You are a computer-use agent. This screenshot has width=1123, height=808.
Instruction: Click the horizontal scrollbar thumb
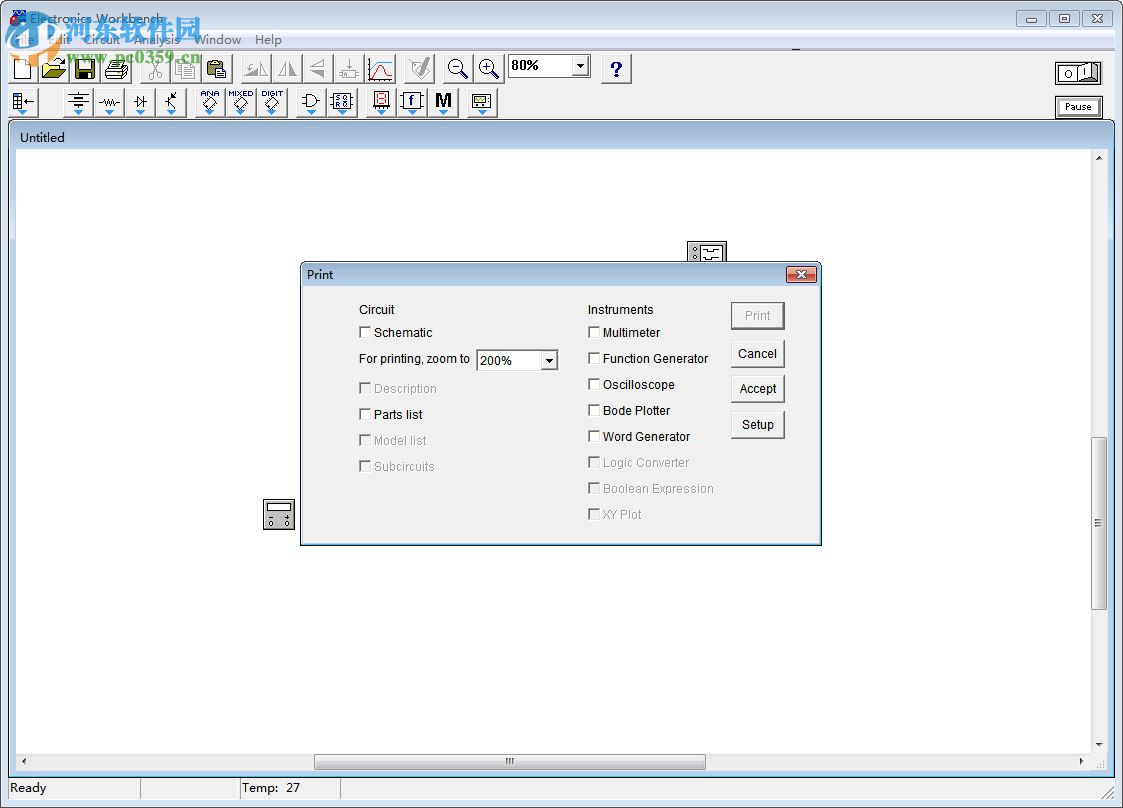pos(509,762)
